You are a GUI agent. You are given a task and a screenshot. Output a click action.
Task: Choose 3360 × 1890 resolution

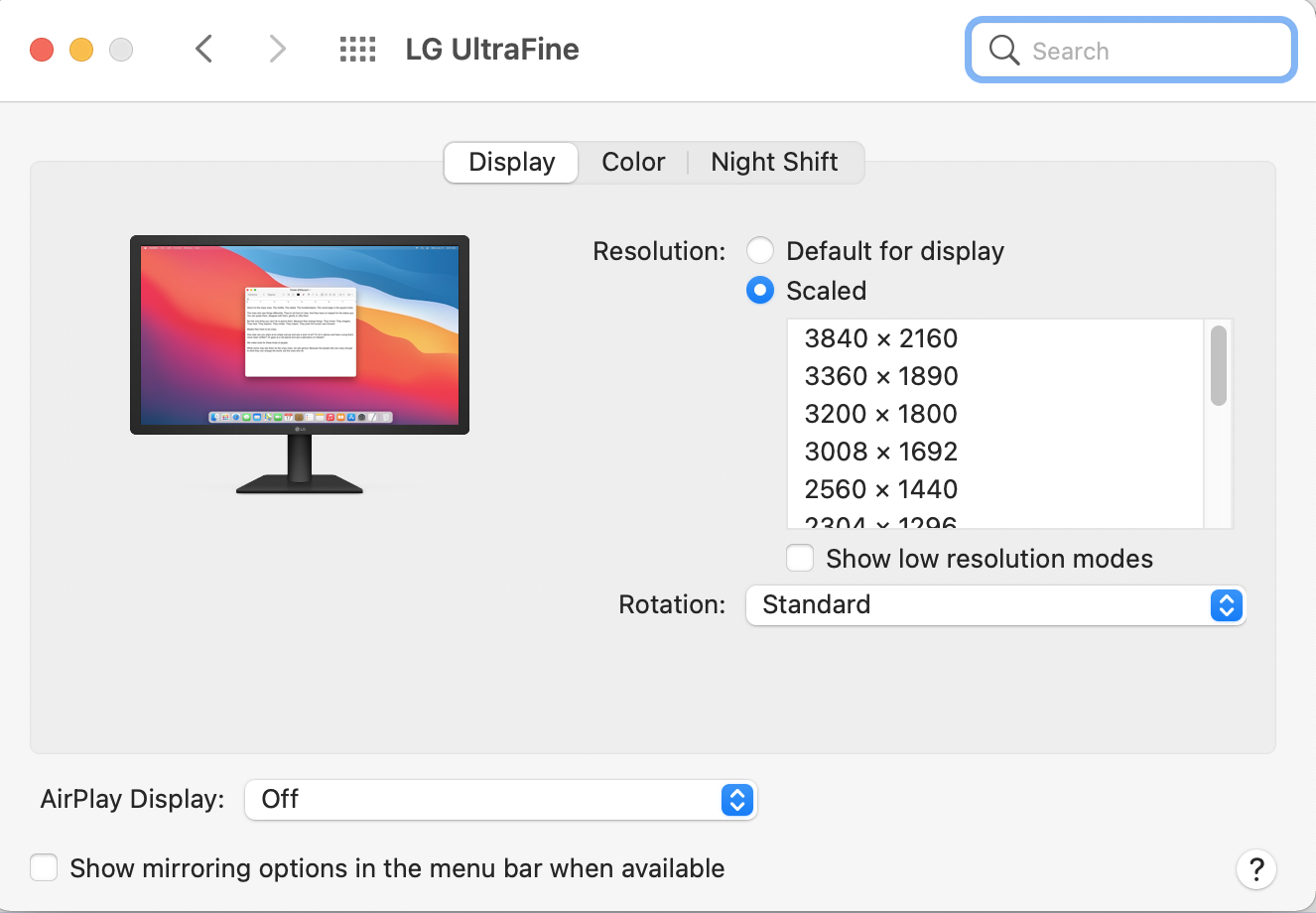[994, 376]
